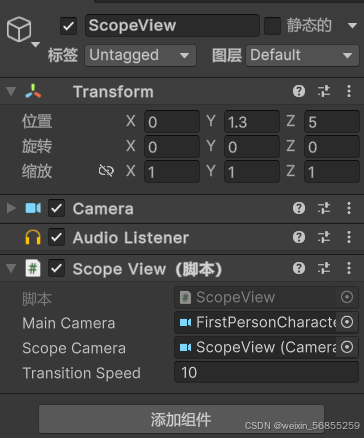Image resolution: width=364 pixels, height=438 pixels.
Task: Uncheck the Audio Listener component
Action: (56, 237)
